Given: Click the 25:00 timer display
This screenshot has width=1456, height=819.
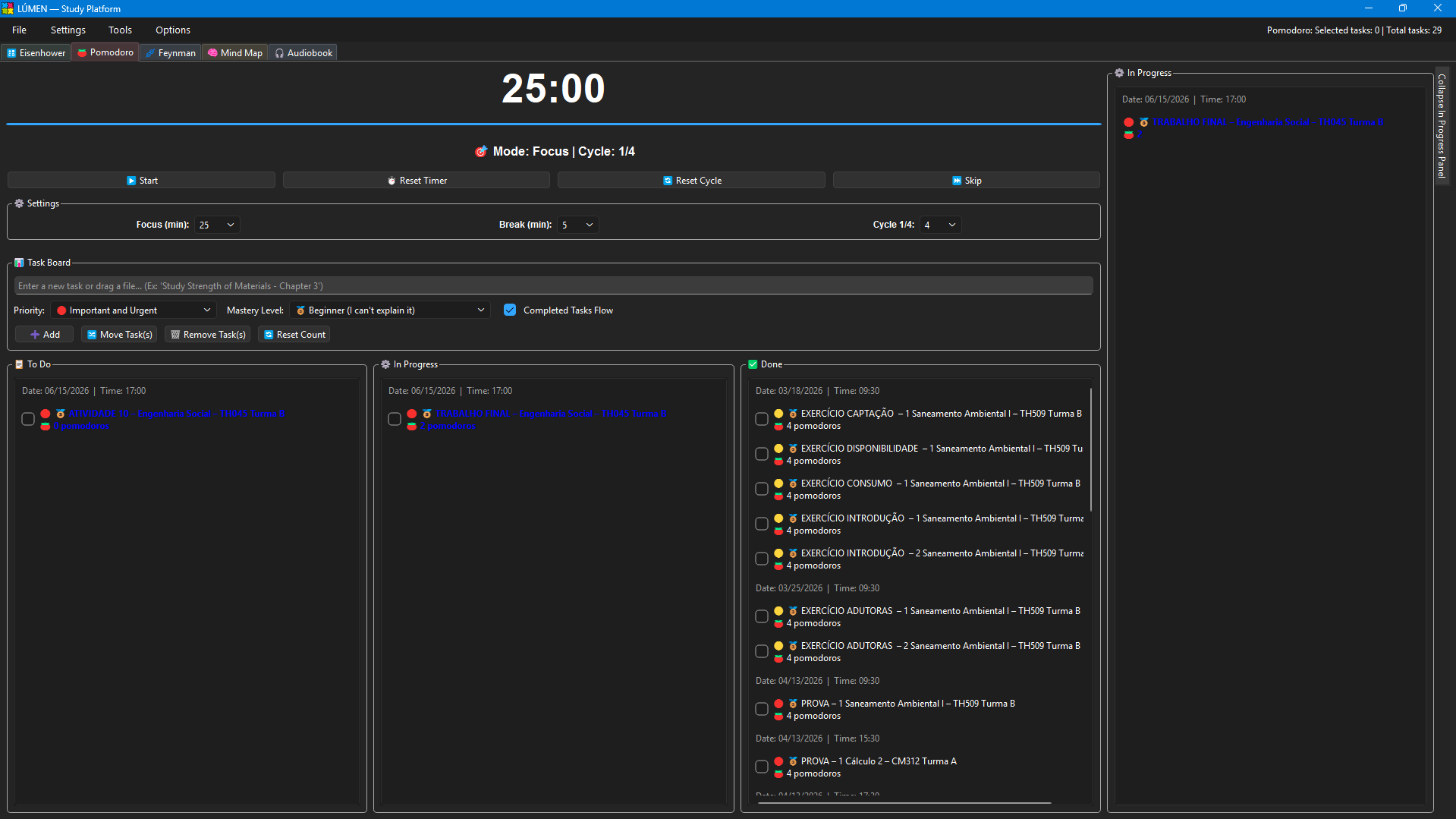Looking at the screenshot, I should 553,88.
